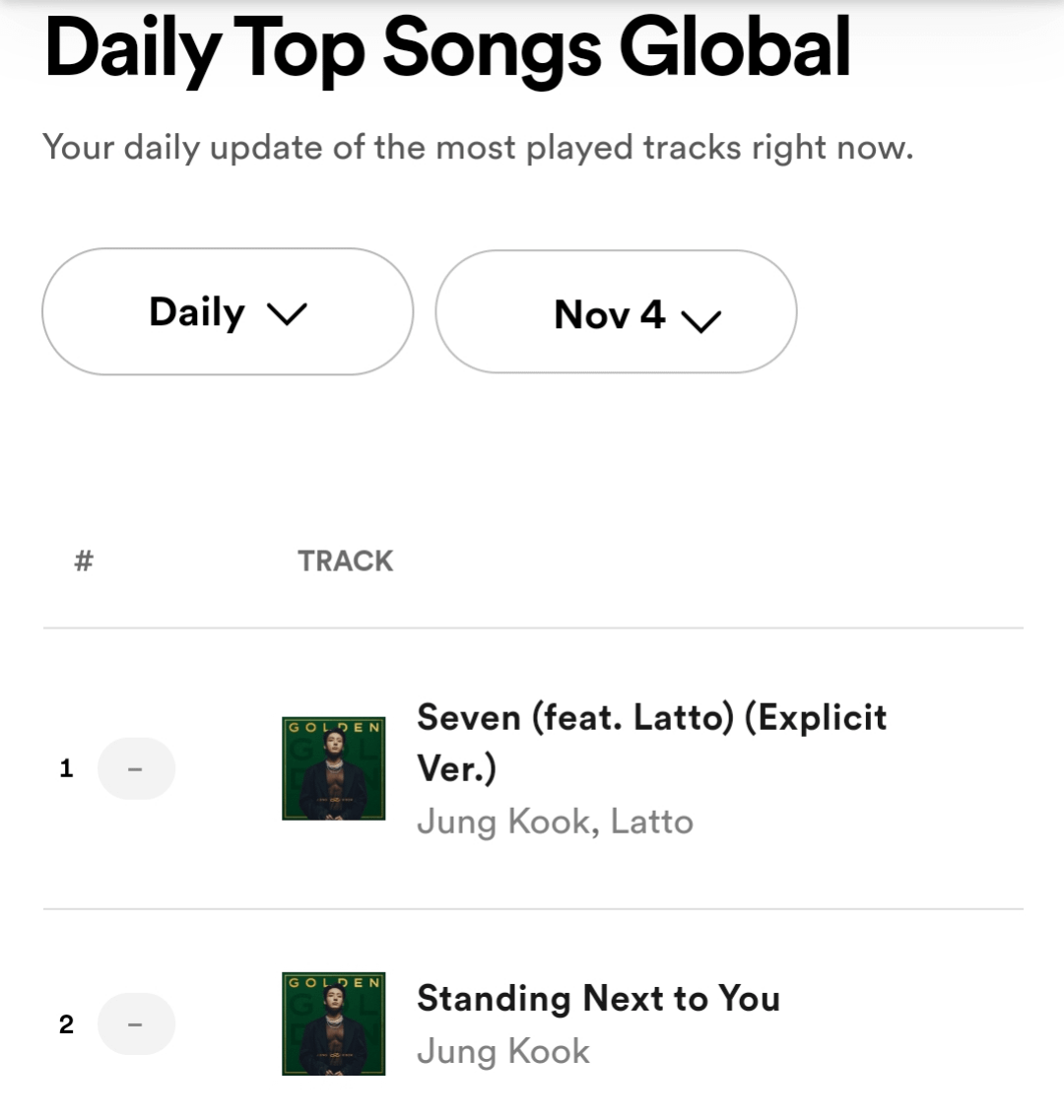Image resolution: width=1064 pixels, height=1120 pixels.
Task: Click the rank change indicator for track 2
Action: pos(136,1024)
